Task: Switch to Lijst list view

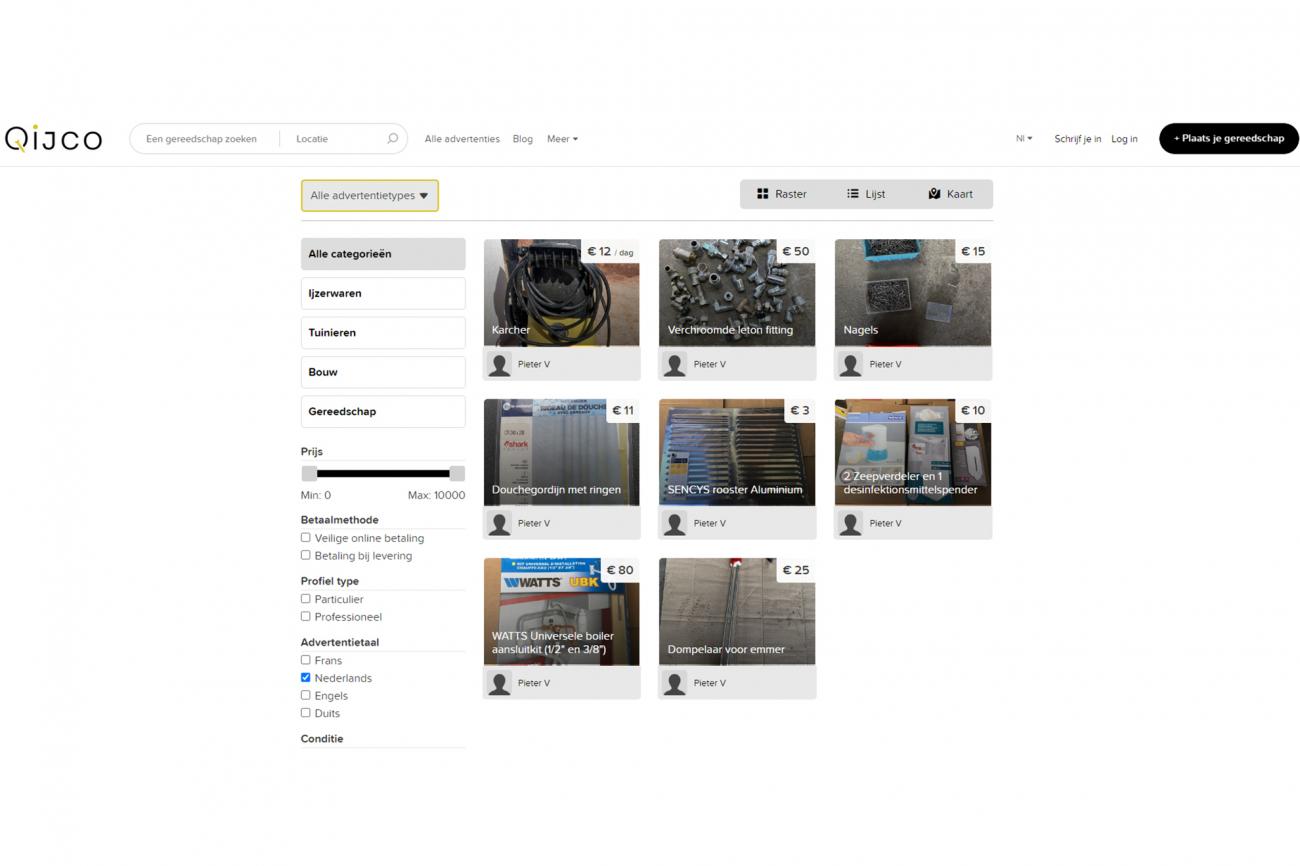Action: pyautogui.click(x=866, y=194)
